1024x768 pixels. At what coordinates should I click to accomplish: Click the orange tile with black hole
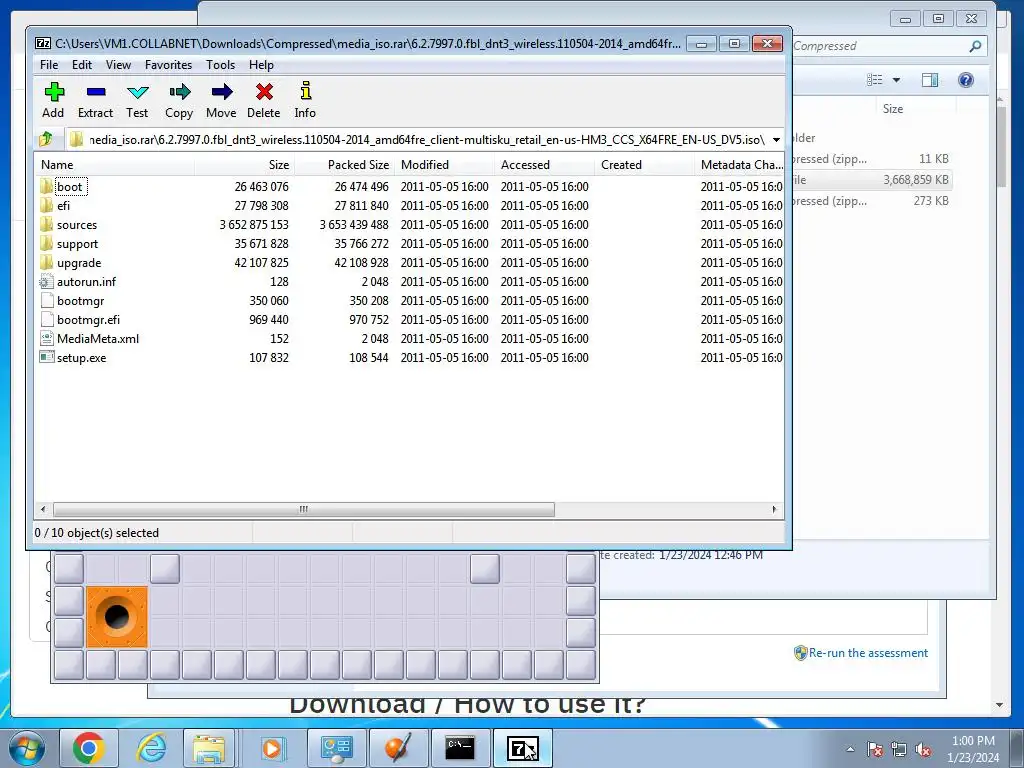coord(117,616)
